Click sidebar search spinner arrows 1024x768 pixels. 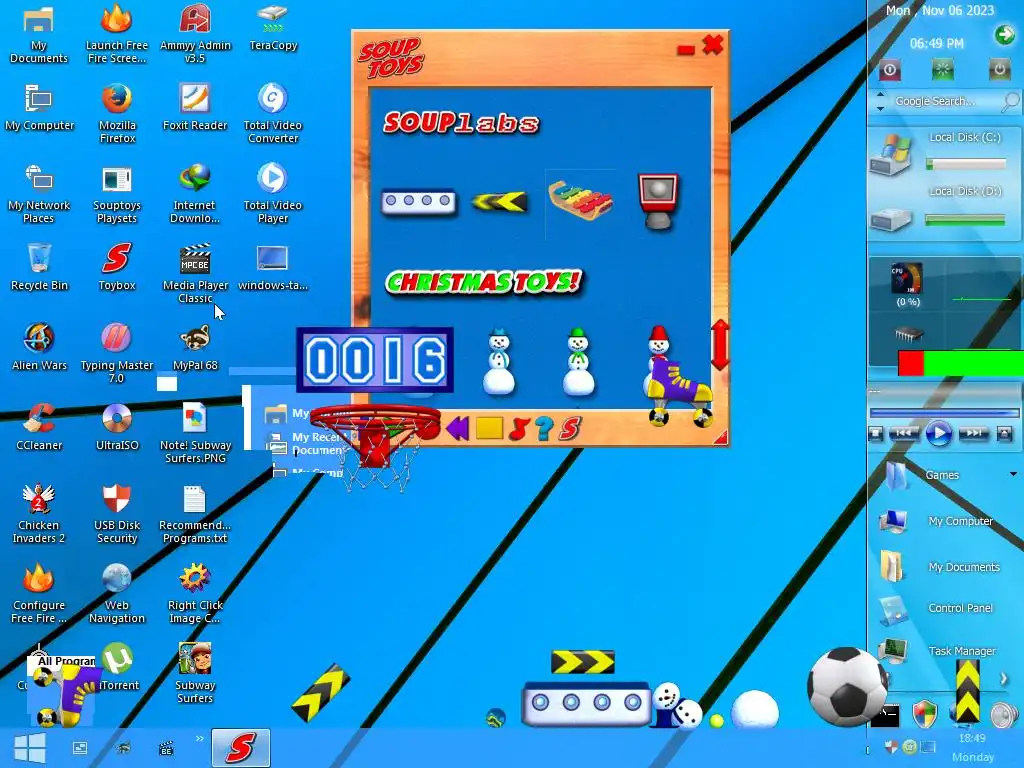(x=880, y=101)
